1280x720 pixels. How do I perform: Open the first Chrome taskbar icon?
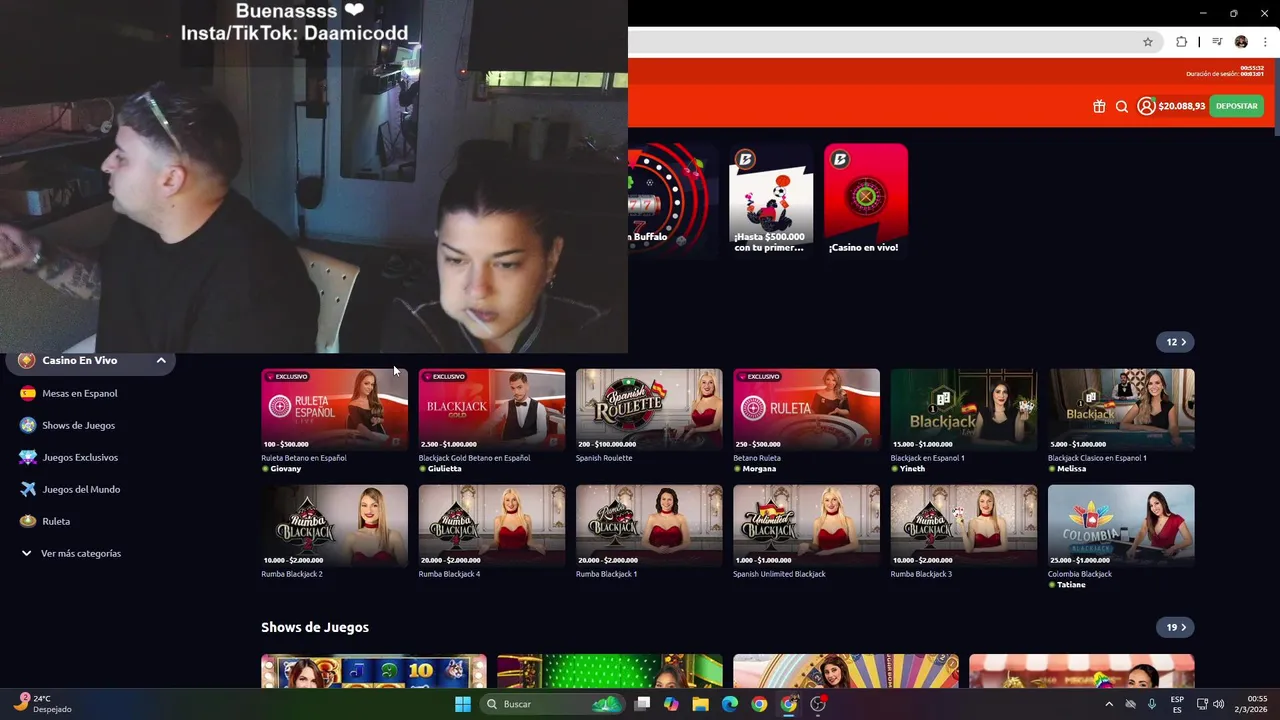(759, 704)
